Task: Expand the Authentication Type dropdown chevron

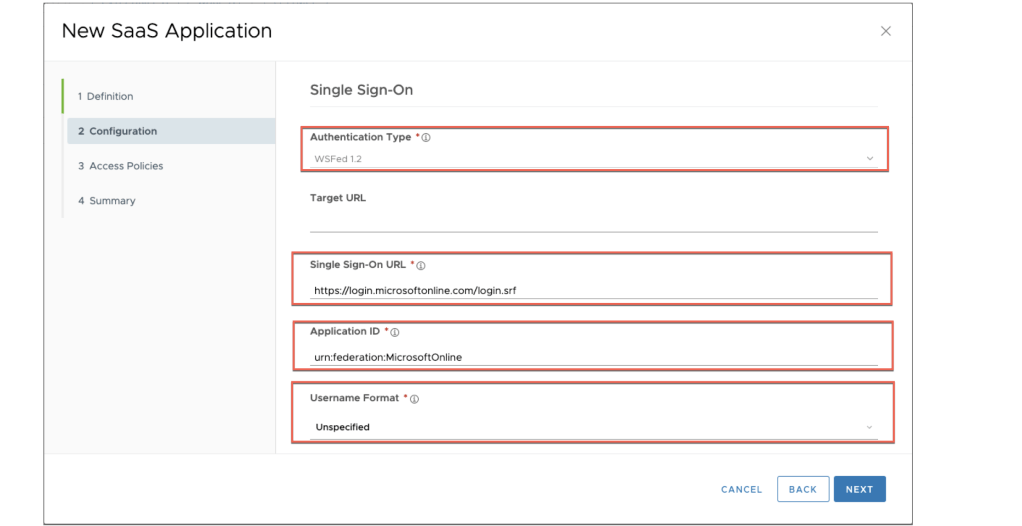Action: click(869, 159)
